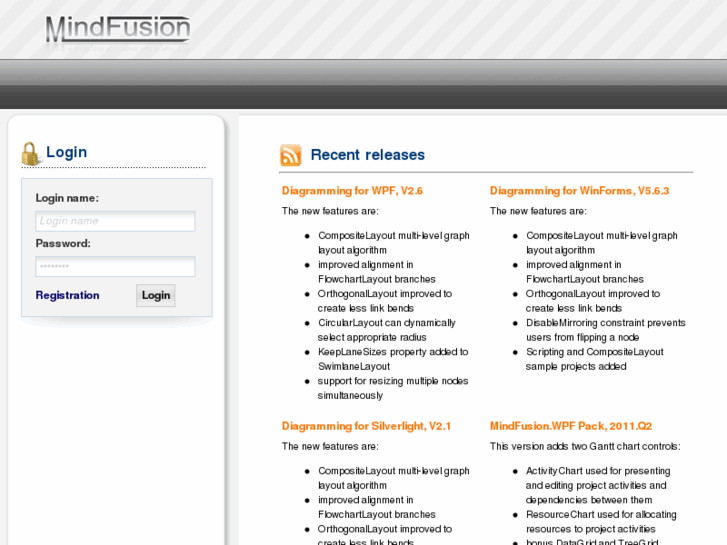Open the Registration link
Viewport: 727px width, 545px height.
pos(67,295)
